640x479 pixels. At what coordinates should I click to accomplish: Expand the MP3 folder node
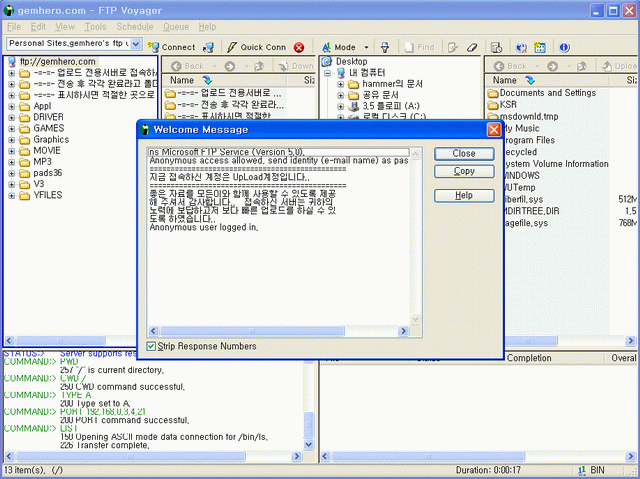pos(11,162)
